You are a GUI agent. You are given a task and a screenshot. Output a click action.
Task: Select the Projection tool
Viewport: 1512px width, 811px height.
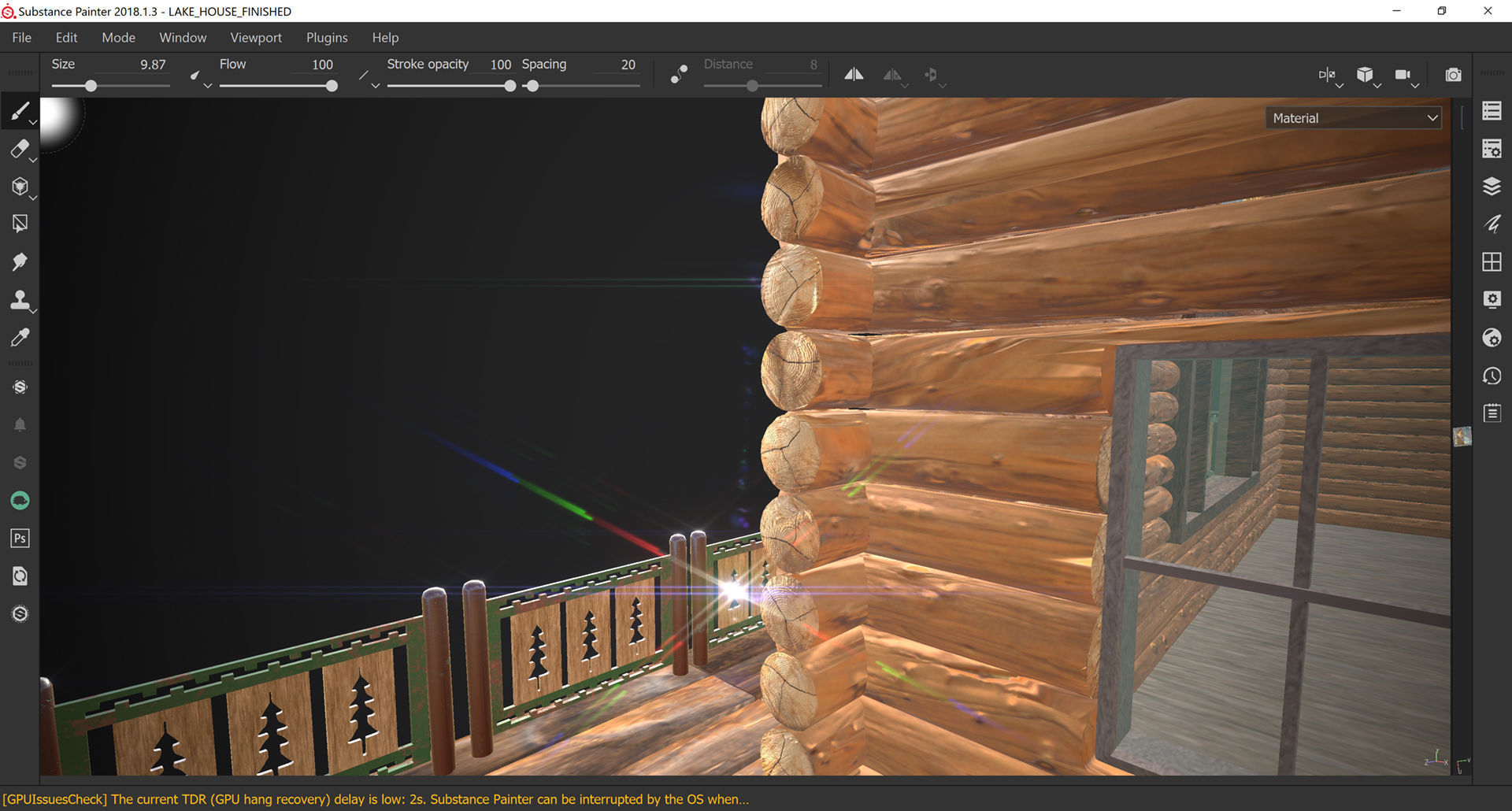point(20,187)
